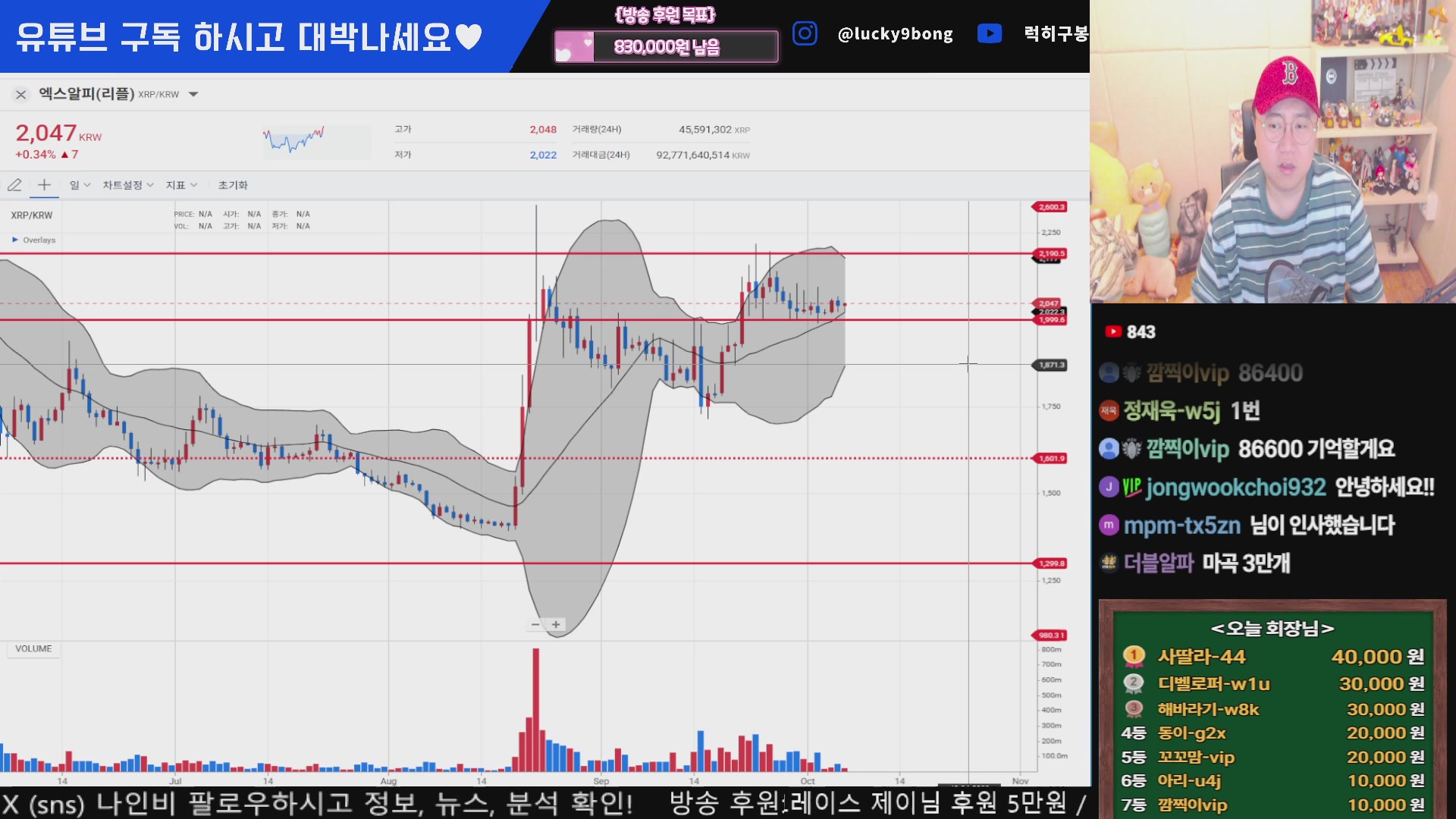
Task: Click the 고가 value 2,048
Action: tap(543, 130)
